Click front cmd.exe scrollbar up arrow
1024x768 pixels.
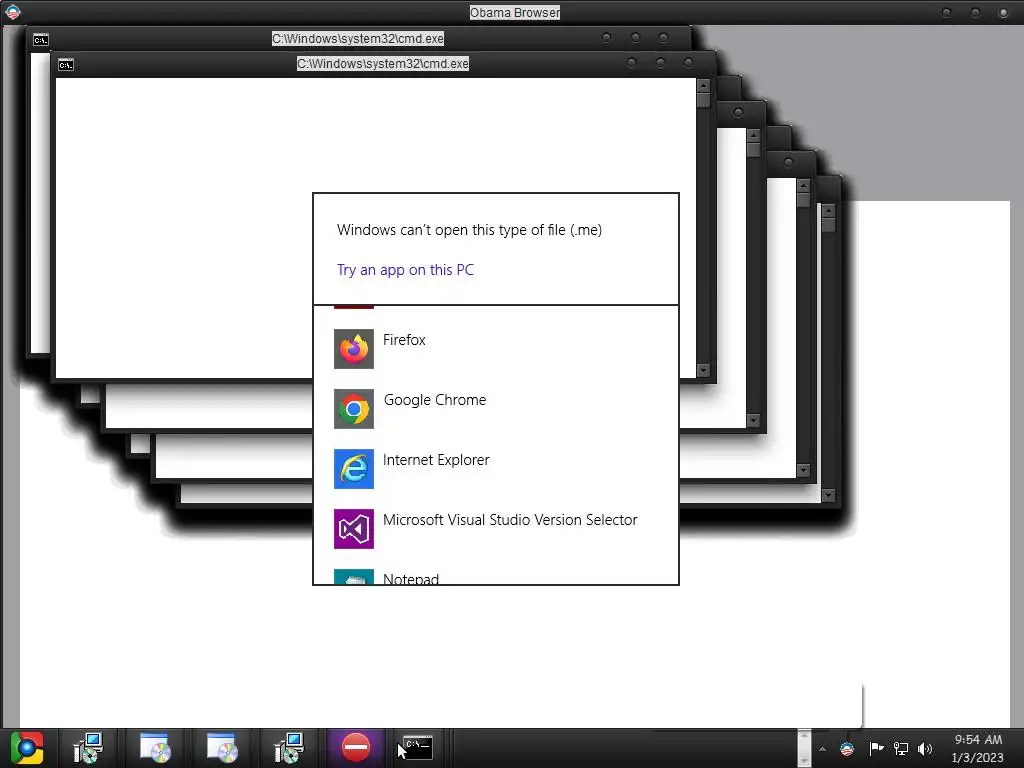(703, 86)
